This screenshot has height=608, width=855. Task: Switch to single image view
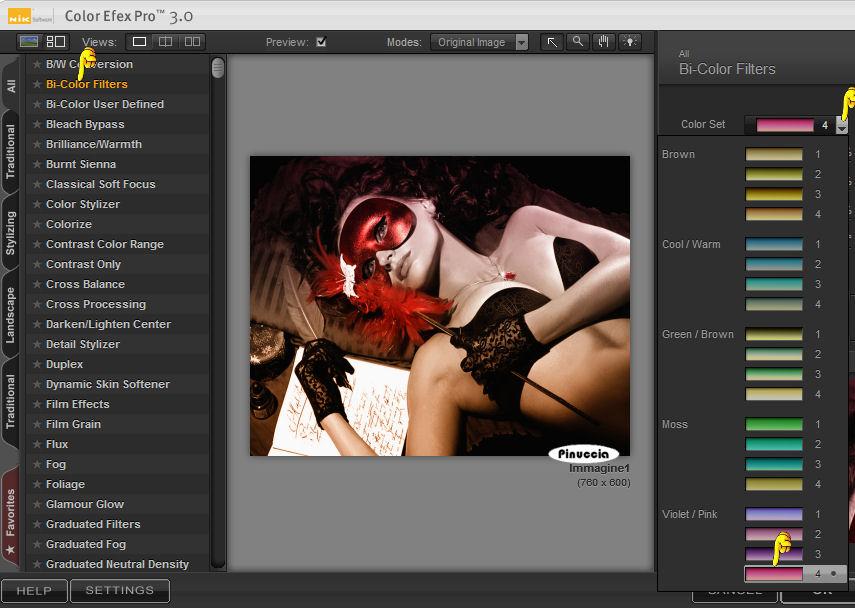click(139, 42)
